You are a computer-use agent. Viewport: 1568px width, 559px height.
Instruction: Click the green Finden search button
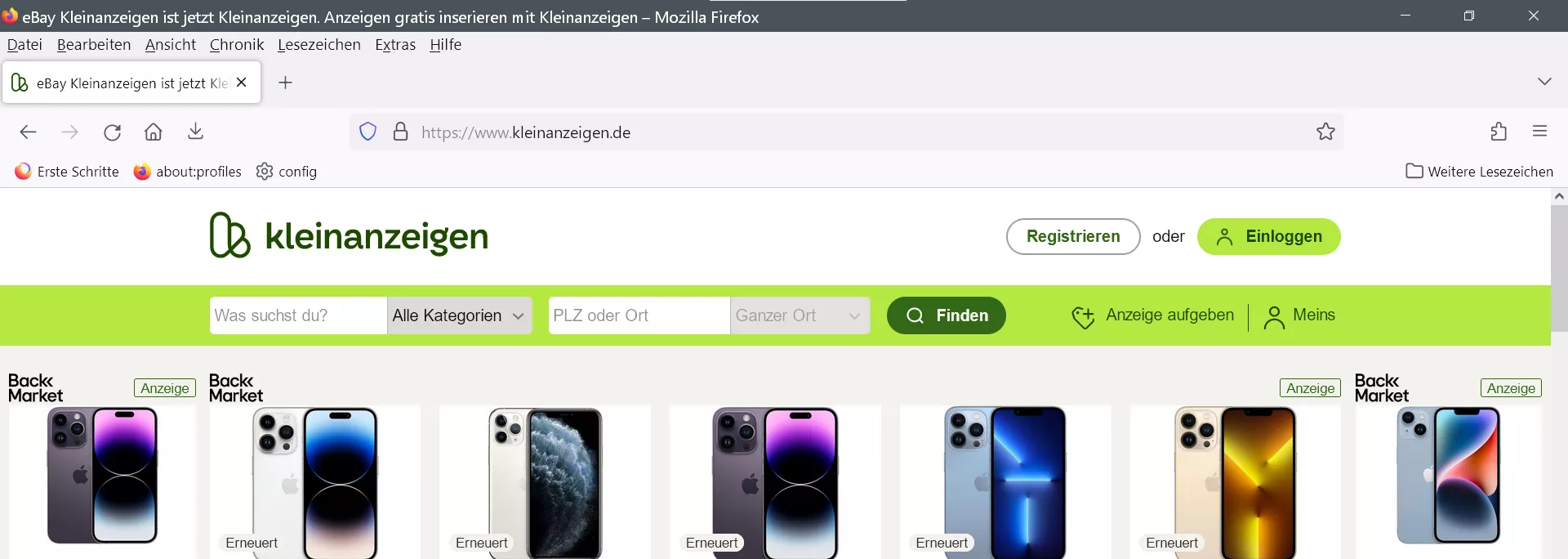(947, 315)
